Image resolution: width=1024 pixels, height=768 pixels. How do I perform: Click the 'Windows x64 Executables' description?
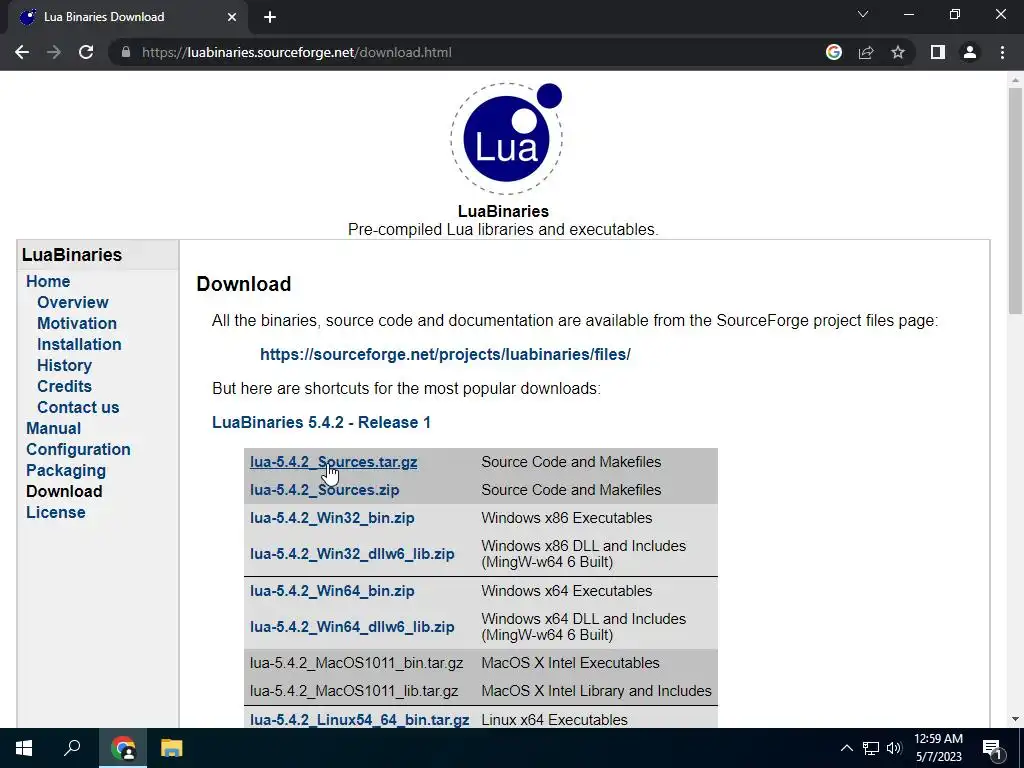(x=567, y=591)
